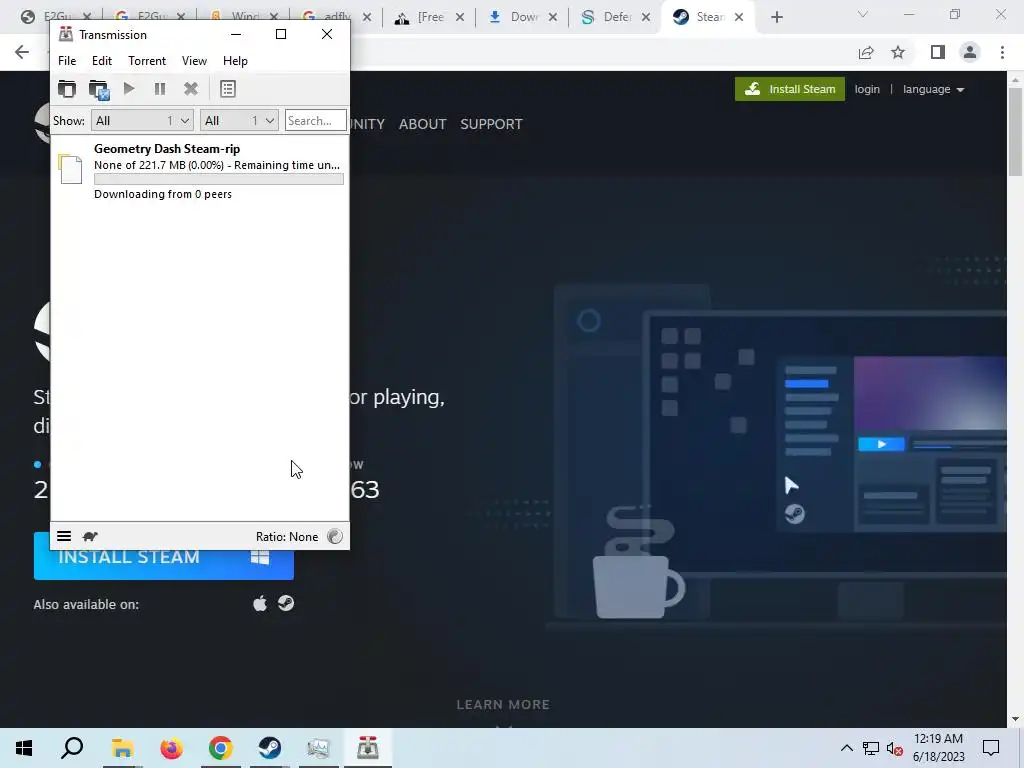Screen dimensions: 1024x768
Task: Open Windows taskbar search
Action: (72, 748)
